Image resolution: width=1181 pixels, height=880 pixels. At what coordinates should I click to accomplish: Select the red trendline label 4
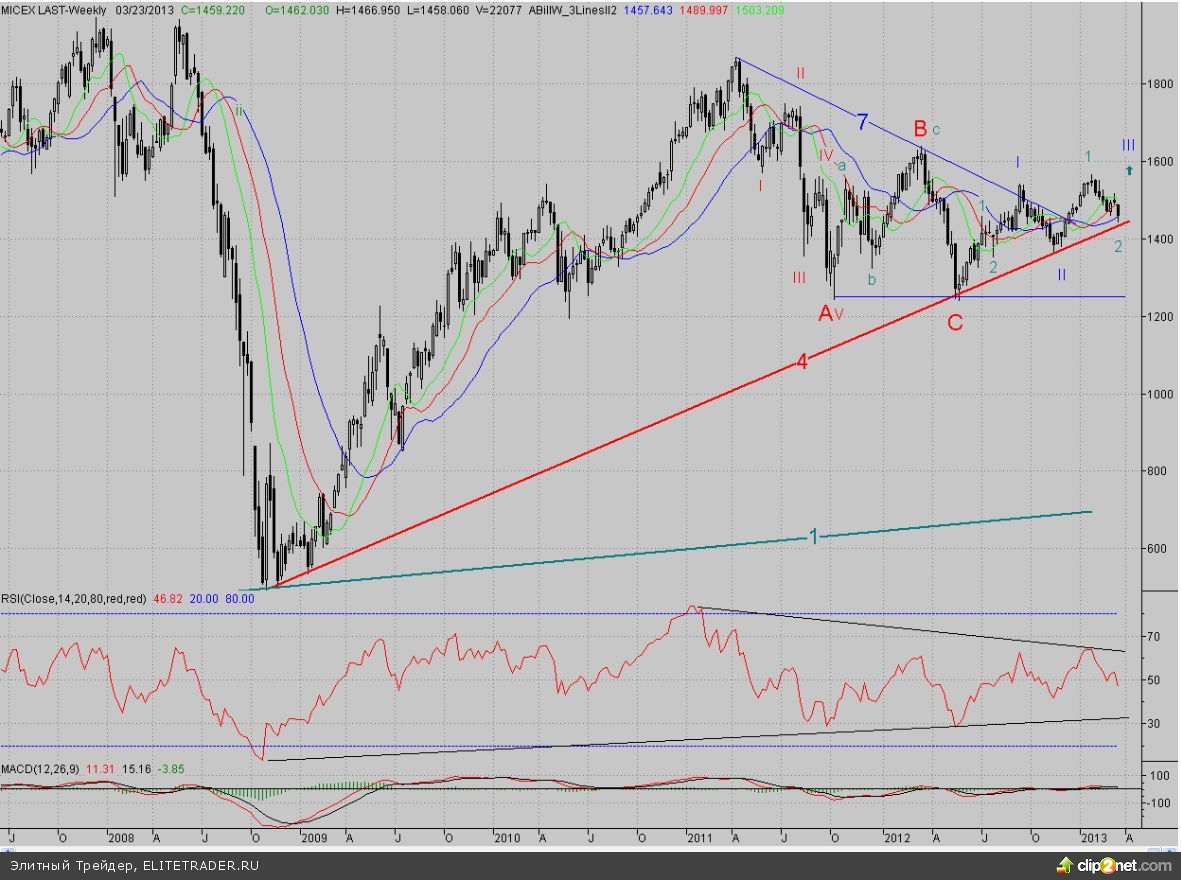coord(801,362)
